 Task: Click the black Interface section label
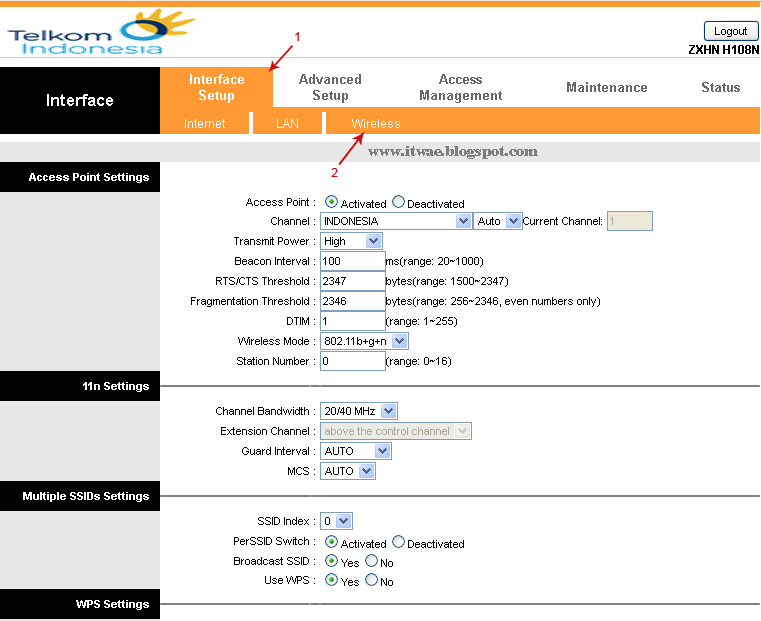point(80,100)
